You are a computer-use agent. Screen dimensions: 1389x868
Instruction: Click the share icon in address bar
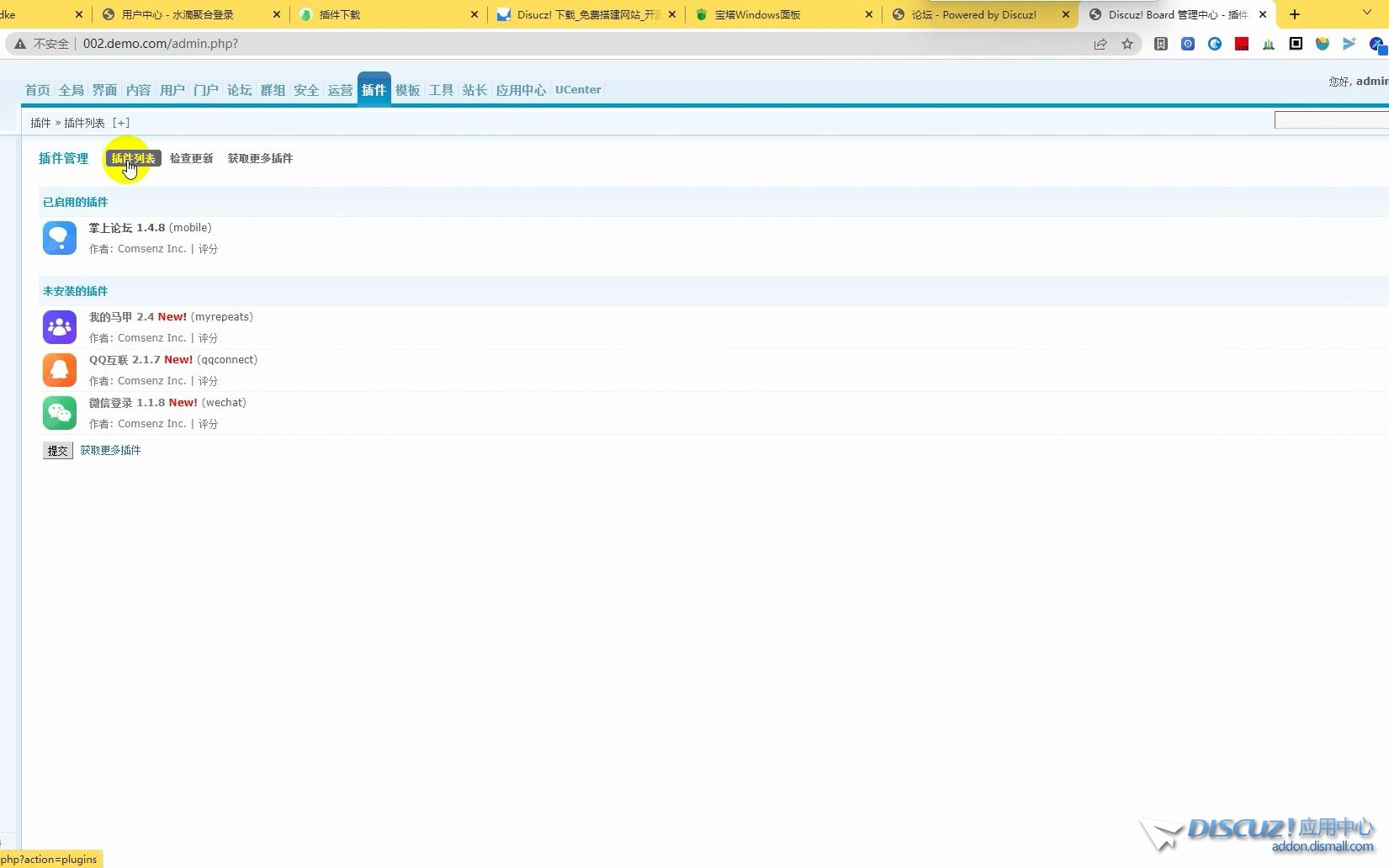coord(1100,44)
